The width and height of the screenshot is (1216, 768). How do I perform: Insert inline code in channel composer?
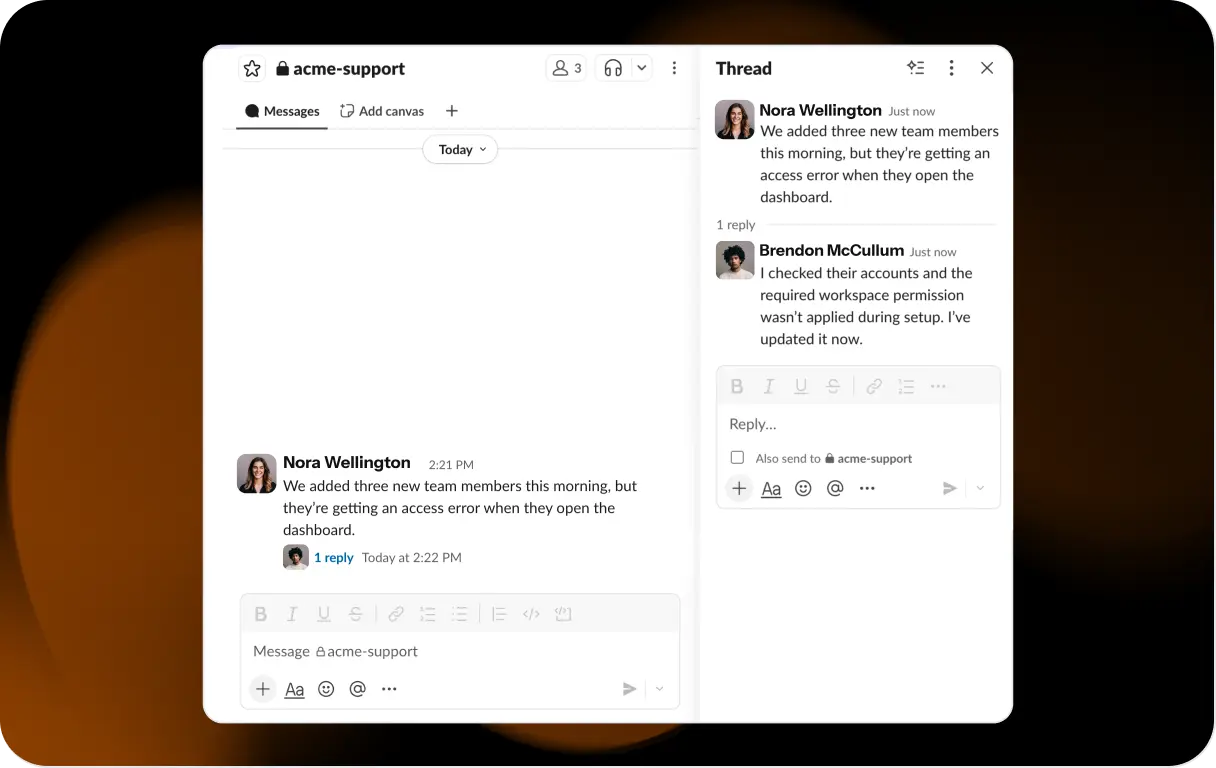point(531,614)
